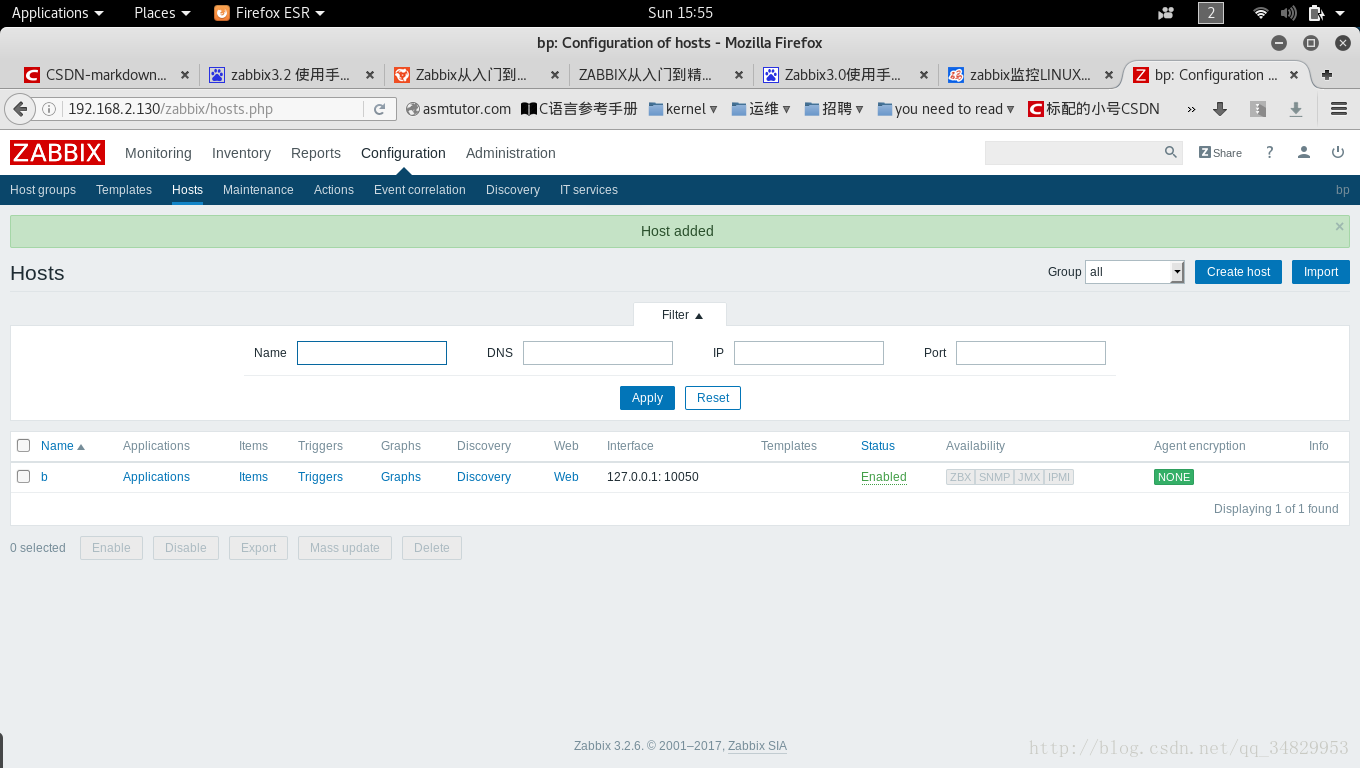Open the Group dropdown
1360x768 pixels.
1134,272
